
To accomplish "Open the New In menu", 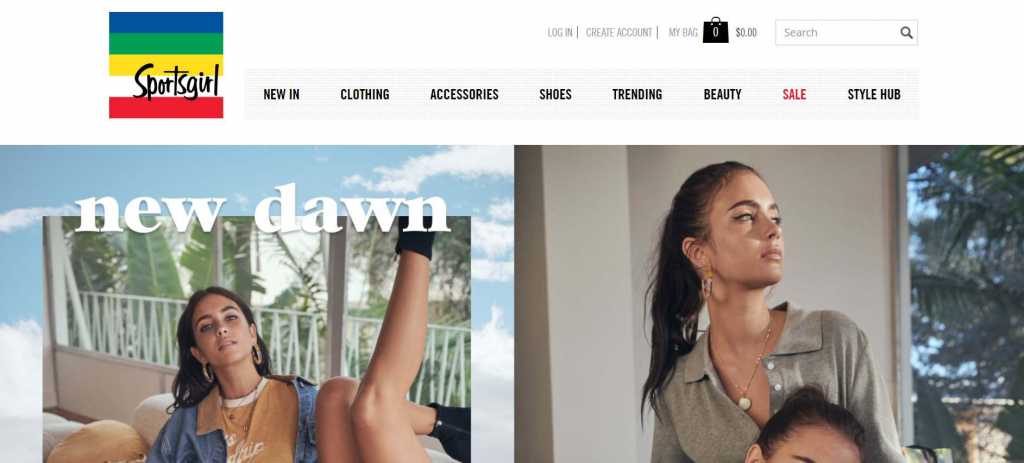I will pyautogui.click(x=281, y=95).
